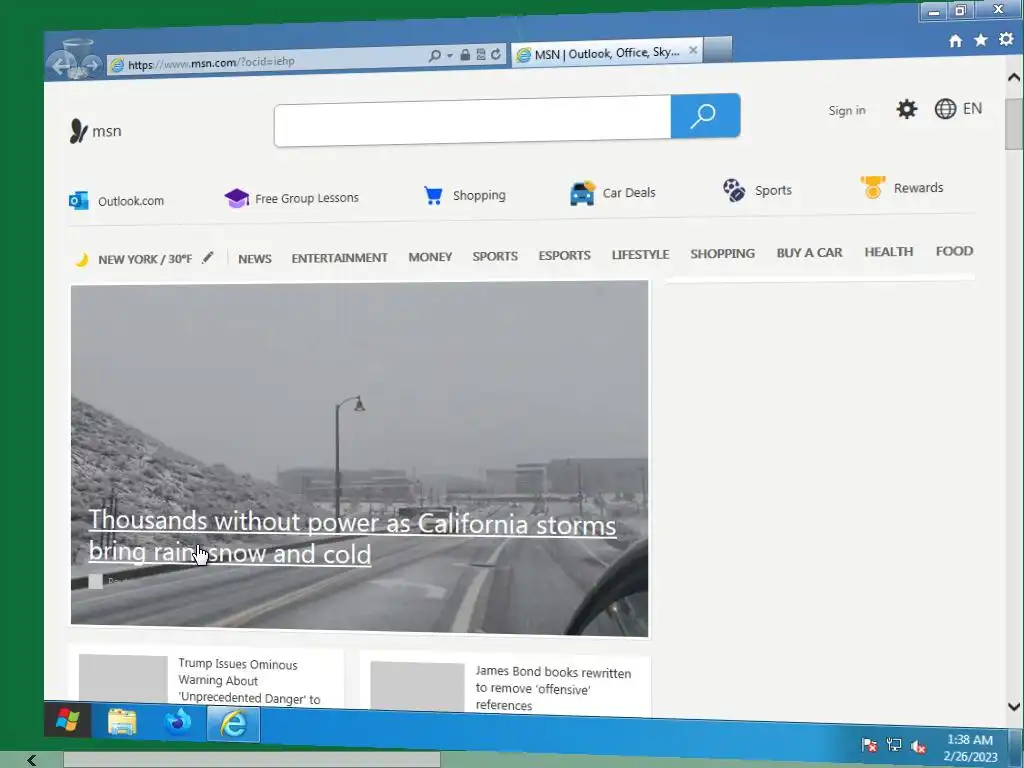This screenshot has height=768, width=1024.
Task: Click the msn.com URL in address bar
Action: pos(211,63)
